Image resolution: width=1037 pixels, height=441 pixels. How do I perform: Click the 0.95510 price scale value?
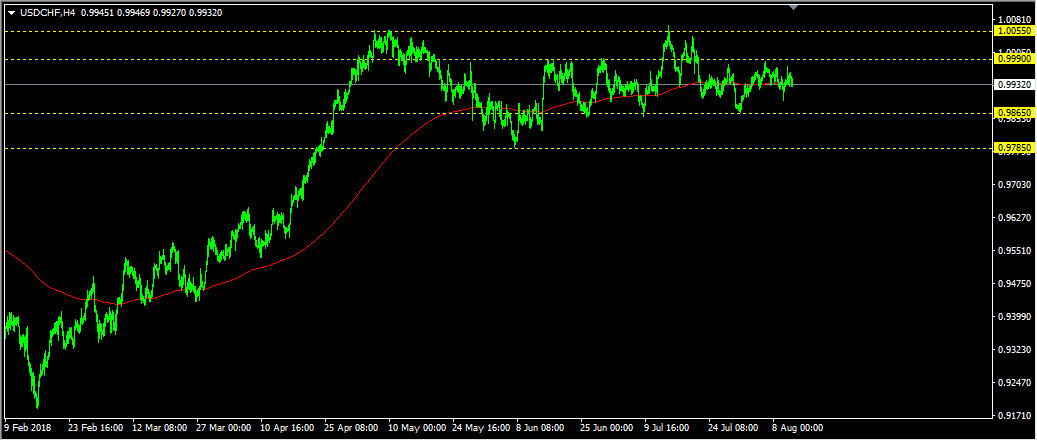click(1014, 251)
